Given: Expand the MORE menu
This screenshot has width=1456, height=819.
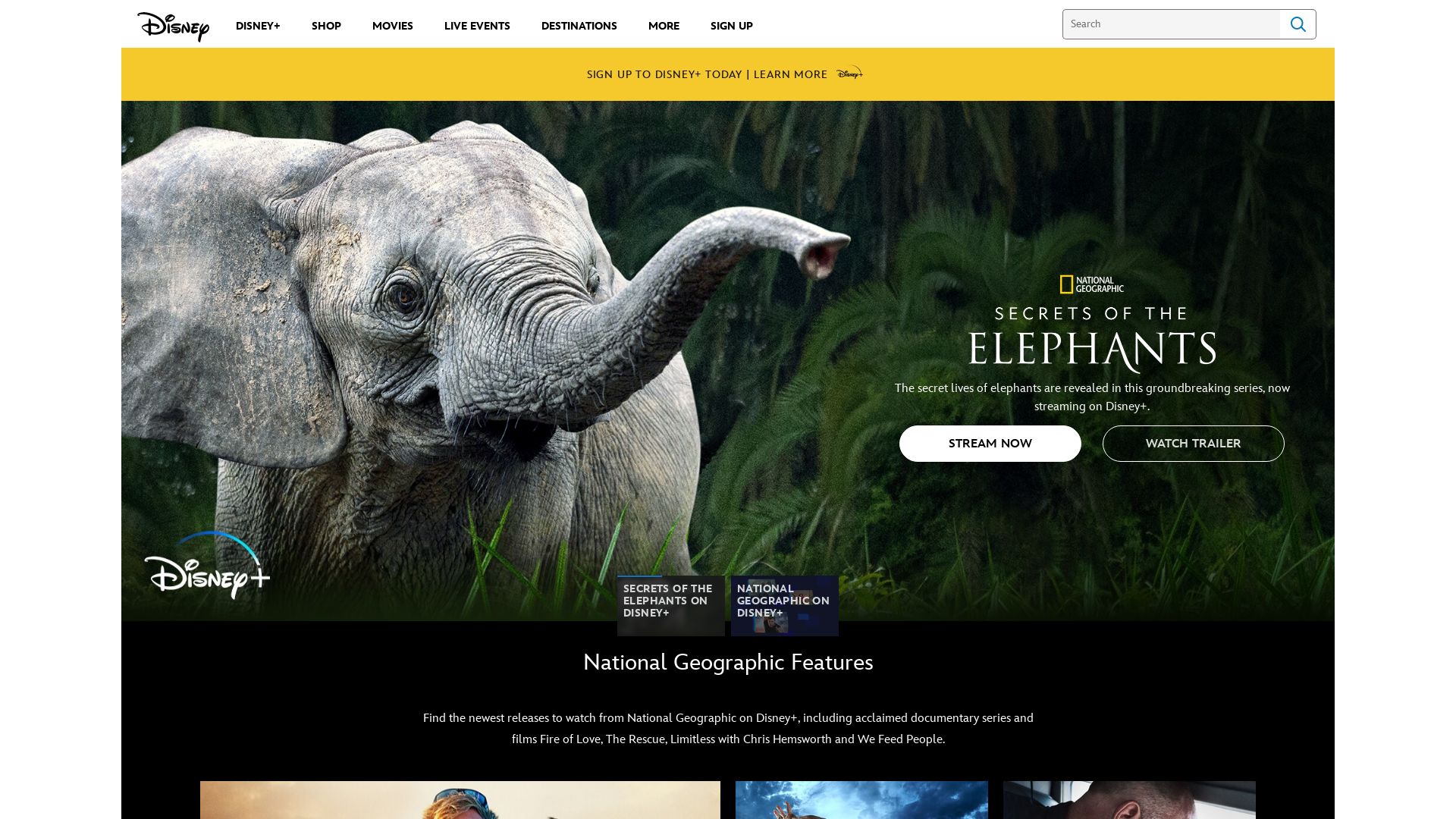Looking at the screenshot, I should pos(664,26).
